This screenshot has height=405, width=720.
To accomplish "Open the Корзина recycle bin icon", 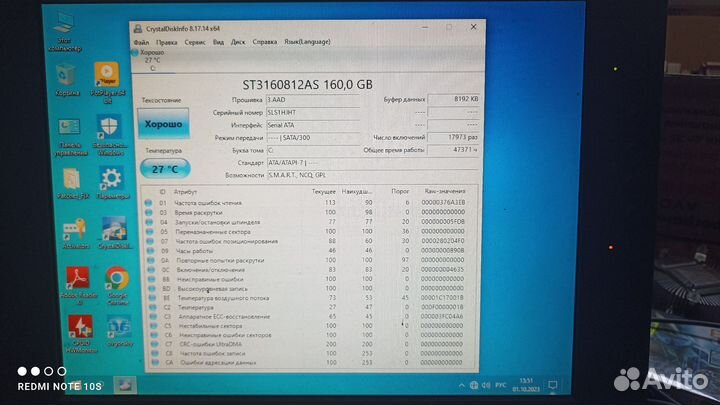I will tap(67, 80).
